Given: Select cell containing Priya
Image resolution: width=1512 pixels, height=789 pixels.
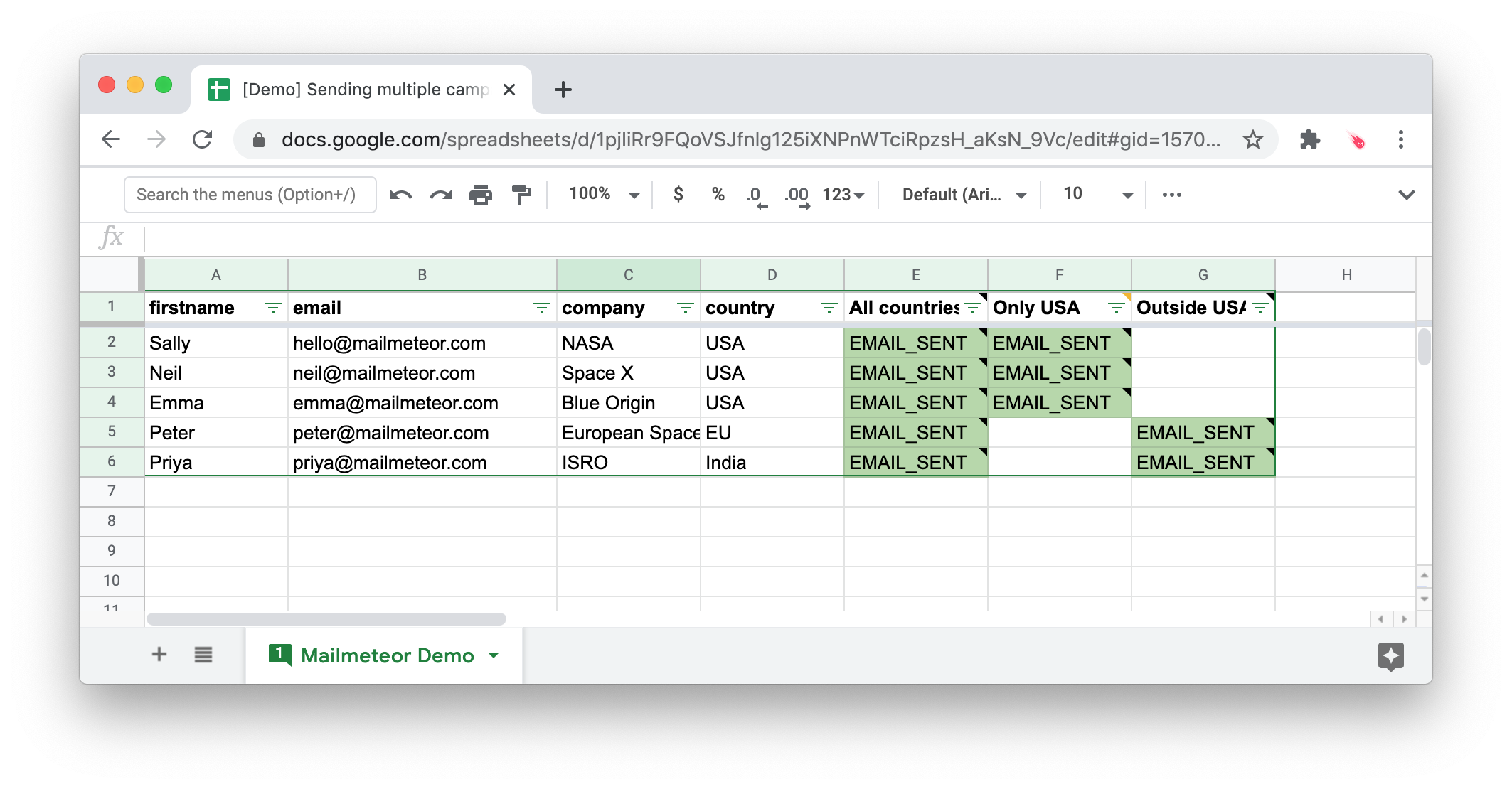Looking at the screenshot, I should [216, 463].
